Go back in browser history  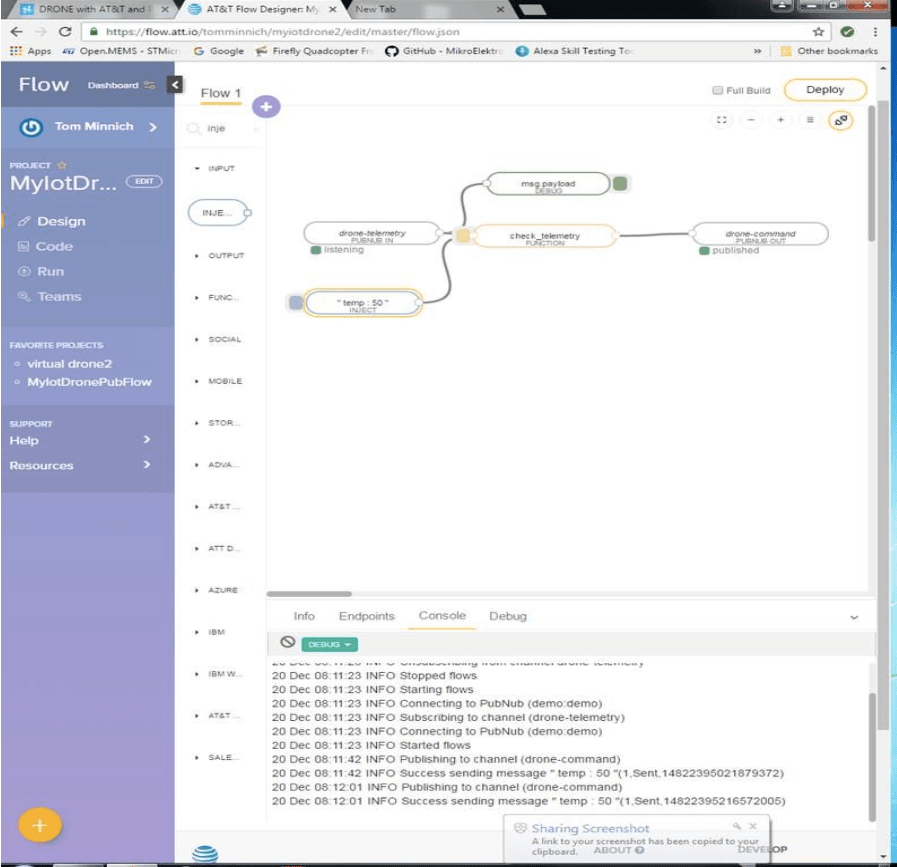(17, 32)
